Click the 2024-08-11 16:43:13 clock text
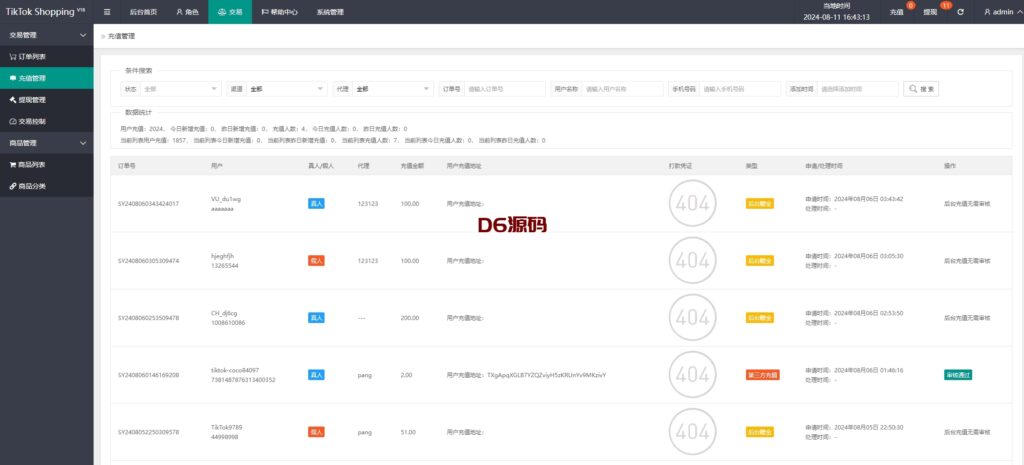Screen dimensions: 1024x465 click(837, 18)
